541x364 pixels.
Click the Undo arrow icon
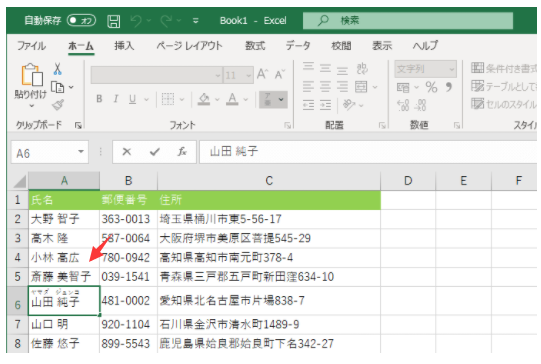coord(136,21)
